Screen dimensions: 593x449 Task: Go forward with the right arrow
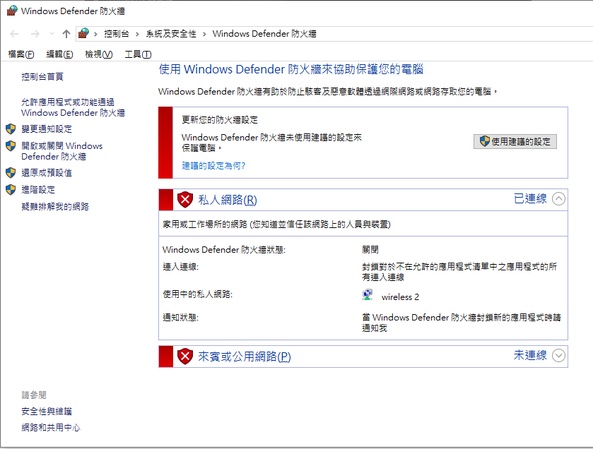35,34
